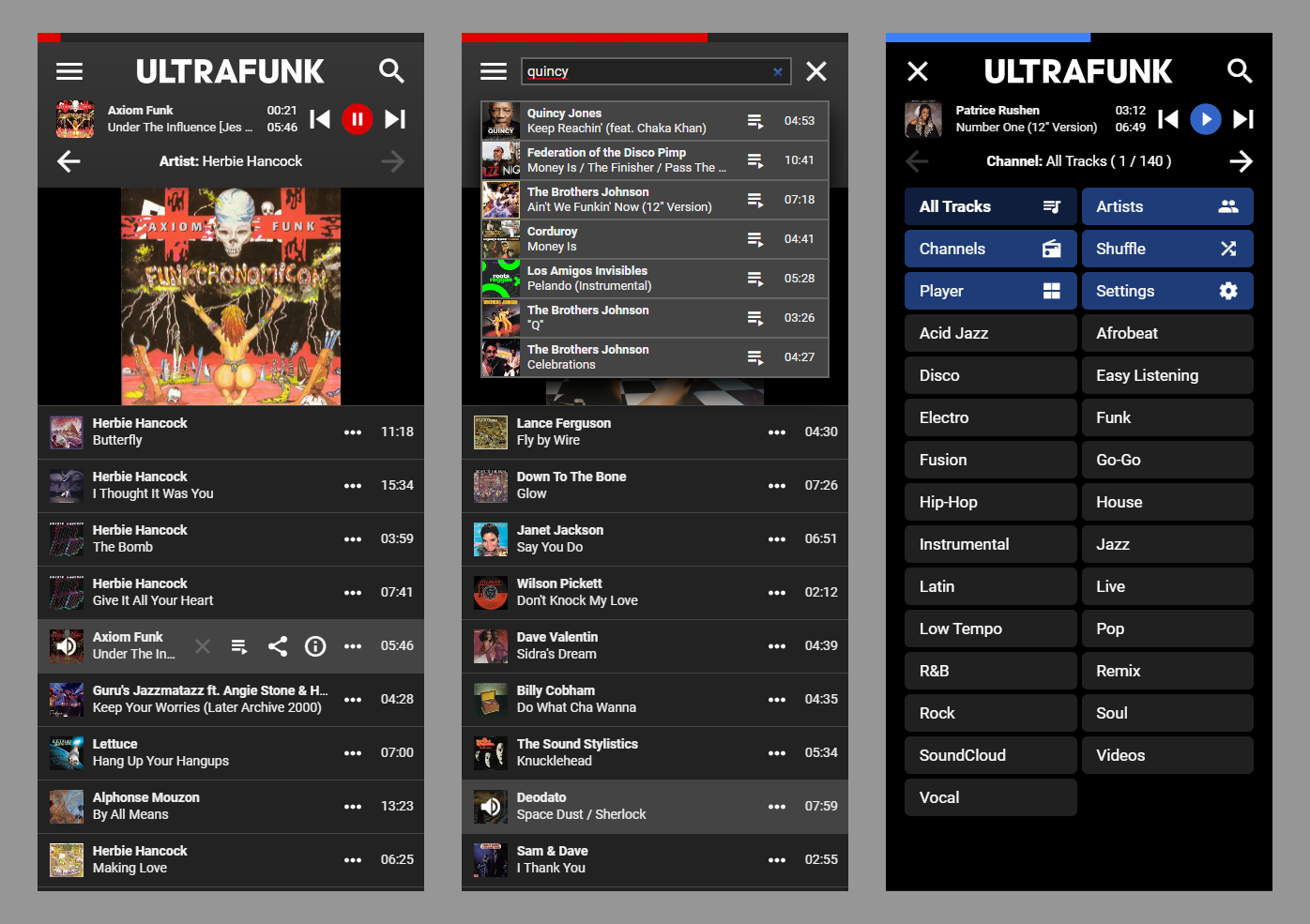
Task: Click speaker icon on Deodato Space Dust row
Action: 491,807
